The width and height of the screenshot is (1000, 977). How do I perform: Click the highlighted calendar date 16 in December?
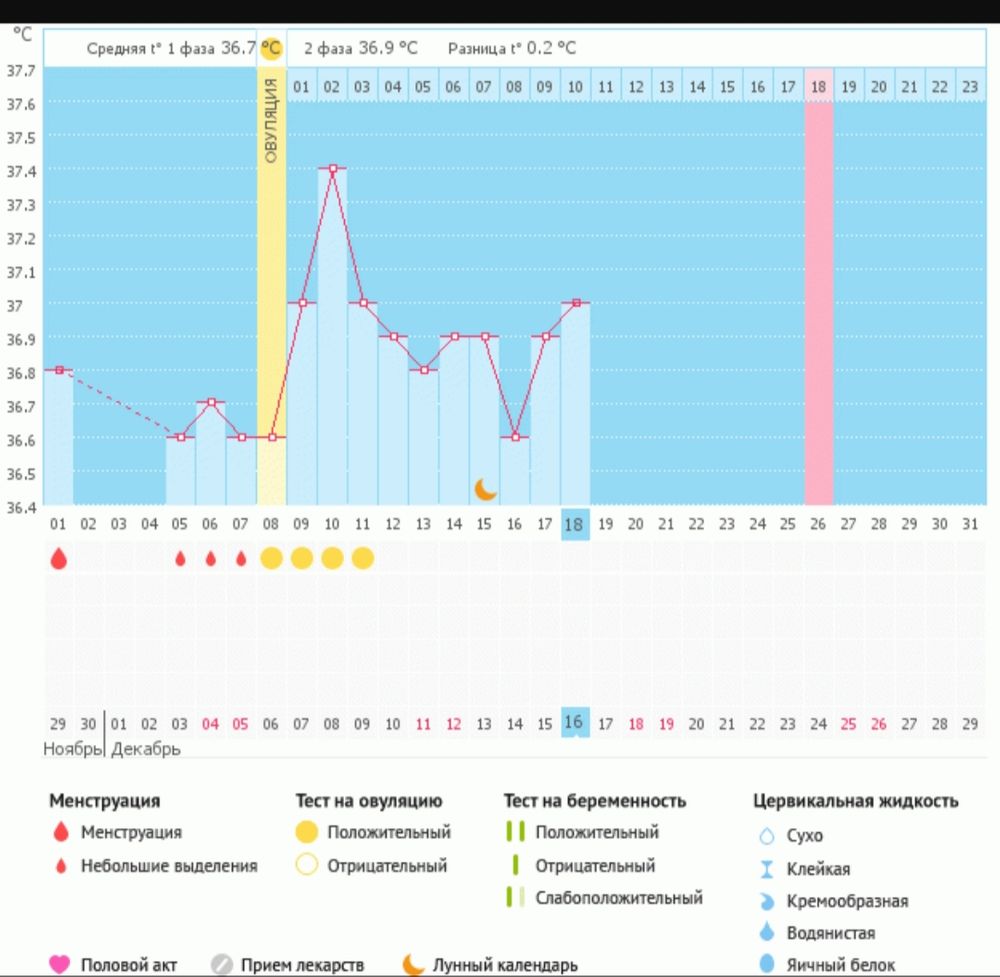(575, 723)
